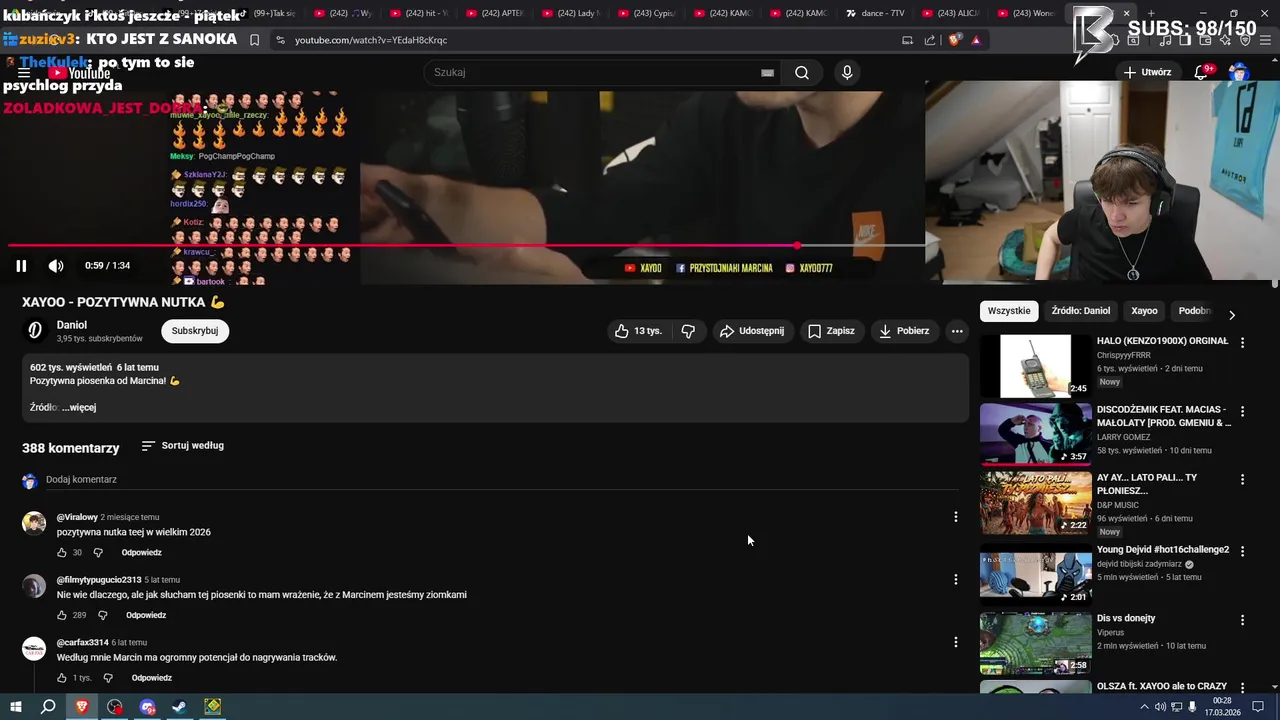Screen dimensions: 1280x720
Task: Like the @filmytypugucio2313 comment
Action: (x=62, y=616)
